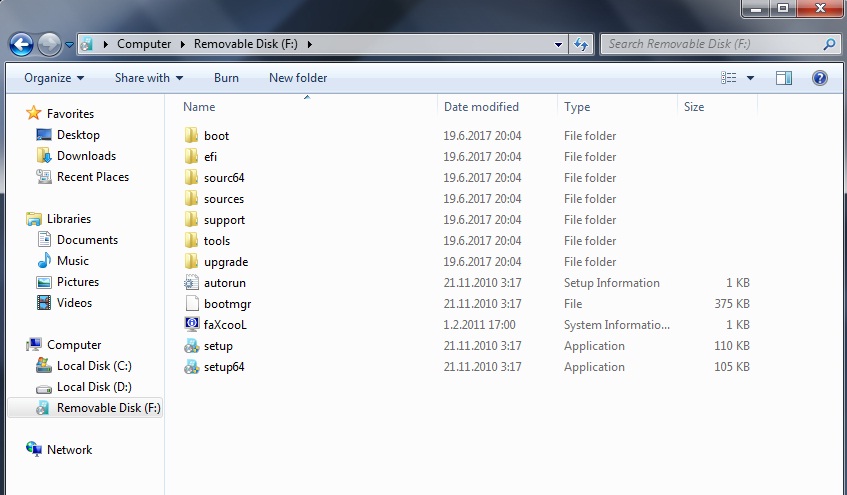The width and height of the screenshot is (847, 495).
Task: Open the Share with menu
Action: point(149,78)
